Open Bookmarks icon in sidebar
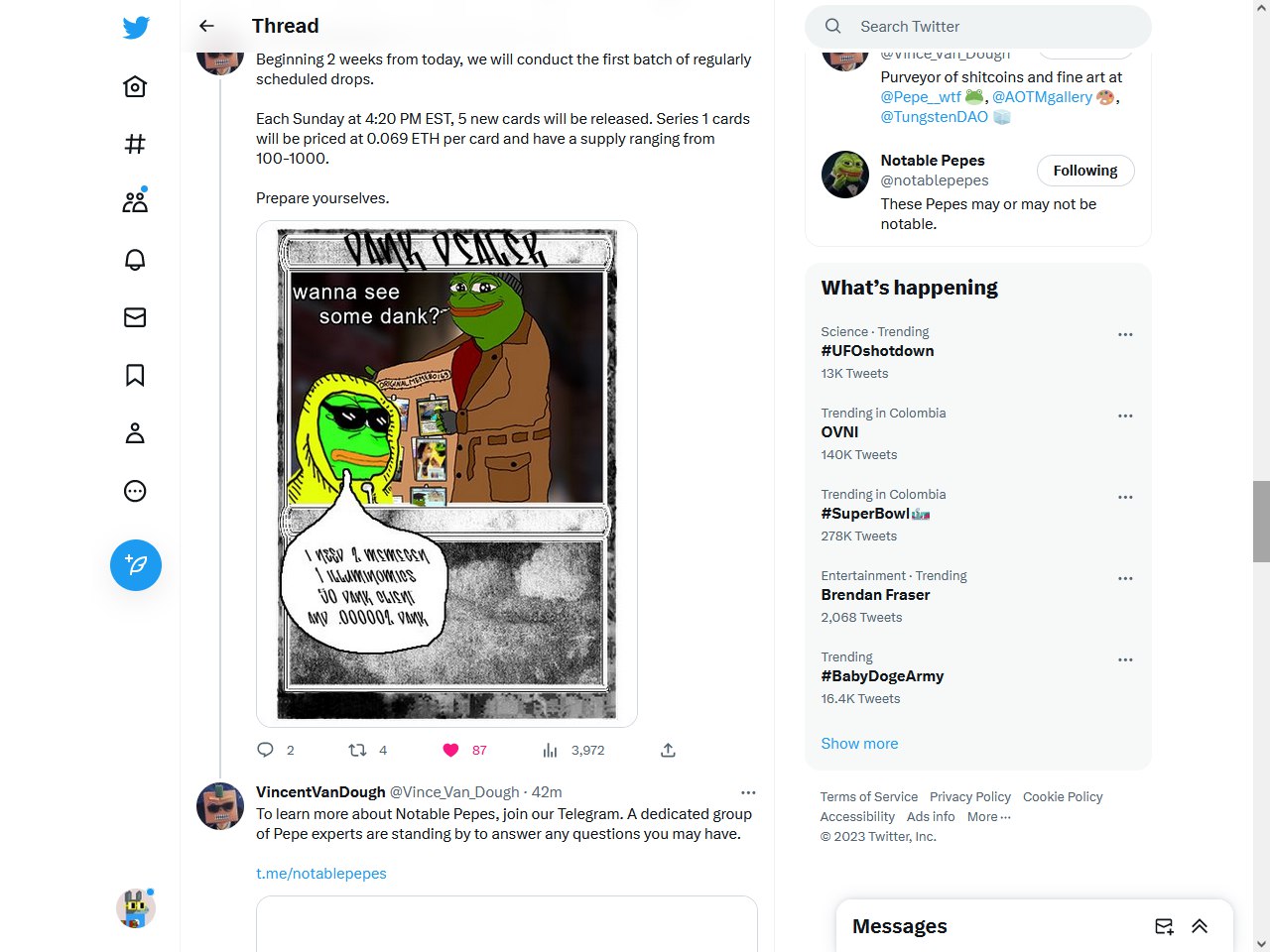Screen dimensions: 1270x952 (136, 375)
